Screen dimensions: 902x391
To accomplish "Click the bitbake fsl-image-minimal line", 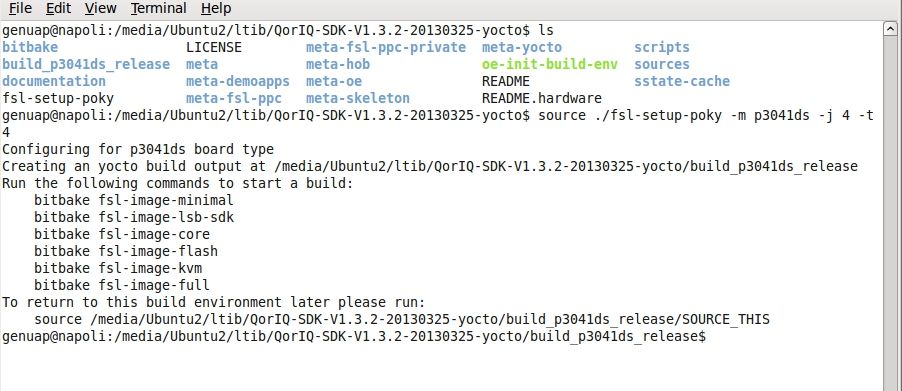I will 133,200.
